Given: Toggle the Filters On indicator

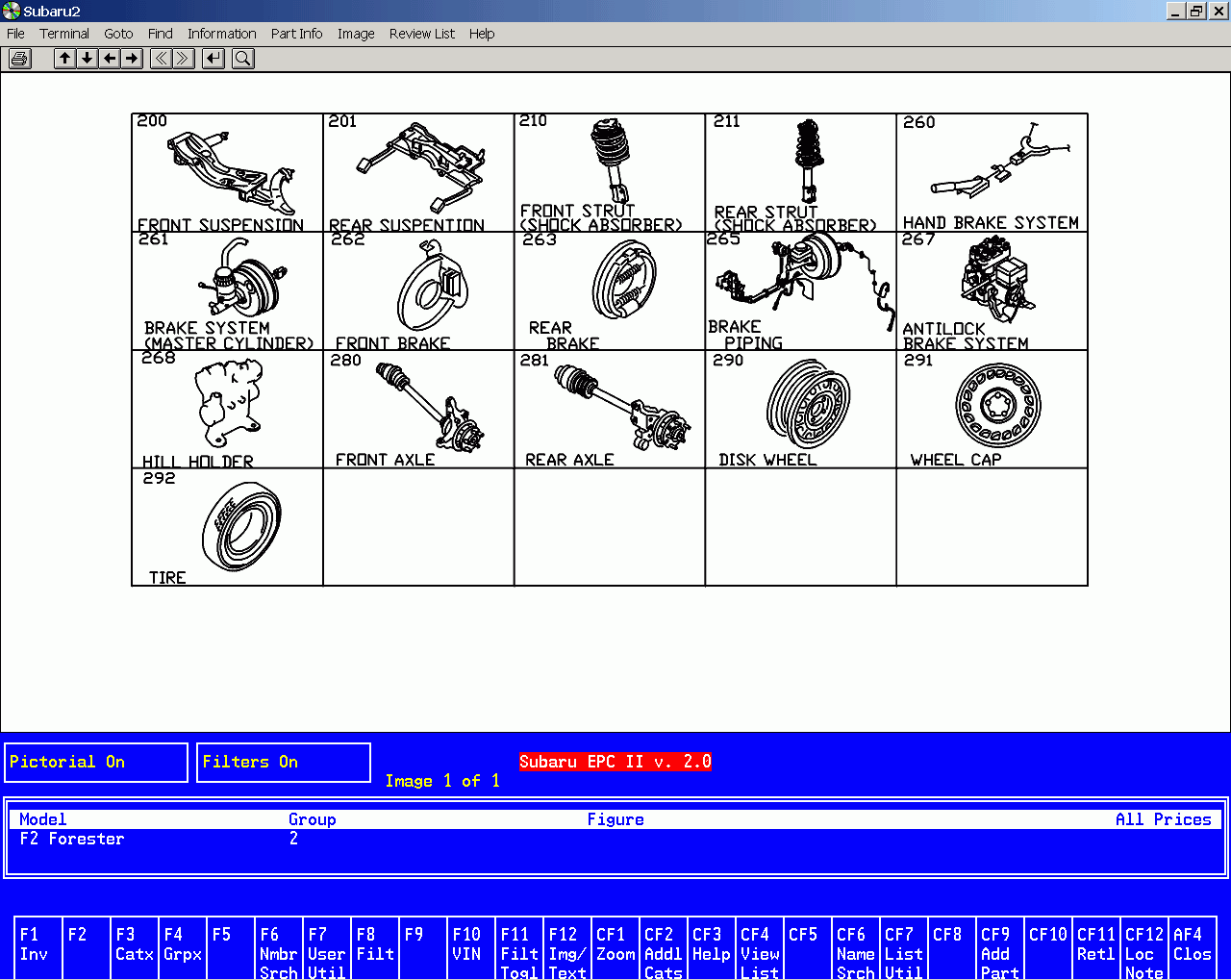Looking at the screenshot, I should pos(284,763).
